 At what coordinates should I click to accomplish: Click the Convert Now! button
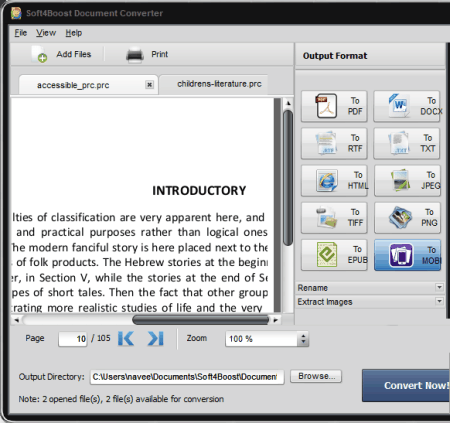pyautogui.click(x=406, y=385)
